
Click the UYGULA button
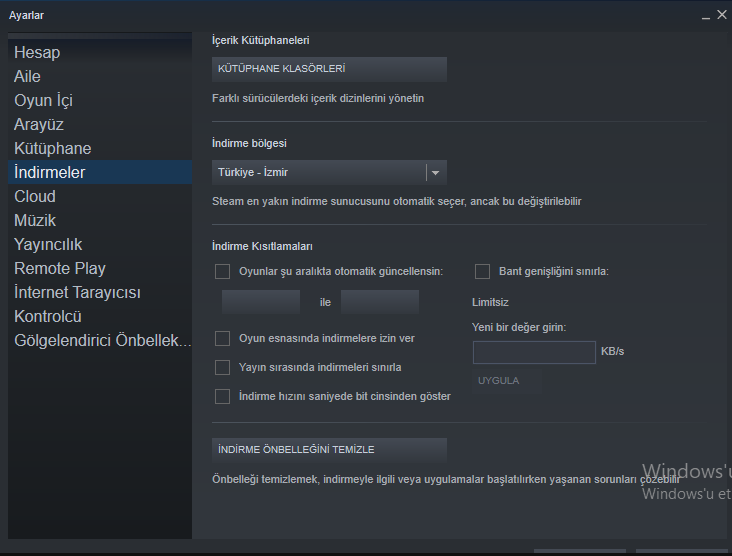coord(507,381)
